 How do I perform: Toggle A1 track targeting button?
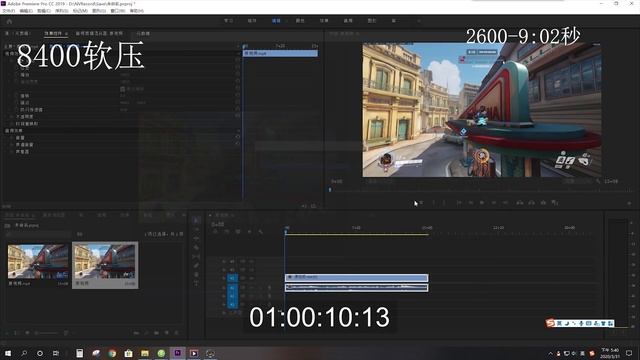click(232, 288)
